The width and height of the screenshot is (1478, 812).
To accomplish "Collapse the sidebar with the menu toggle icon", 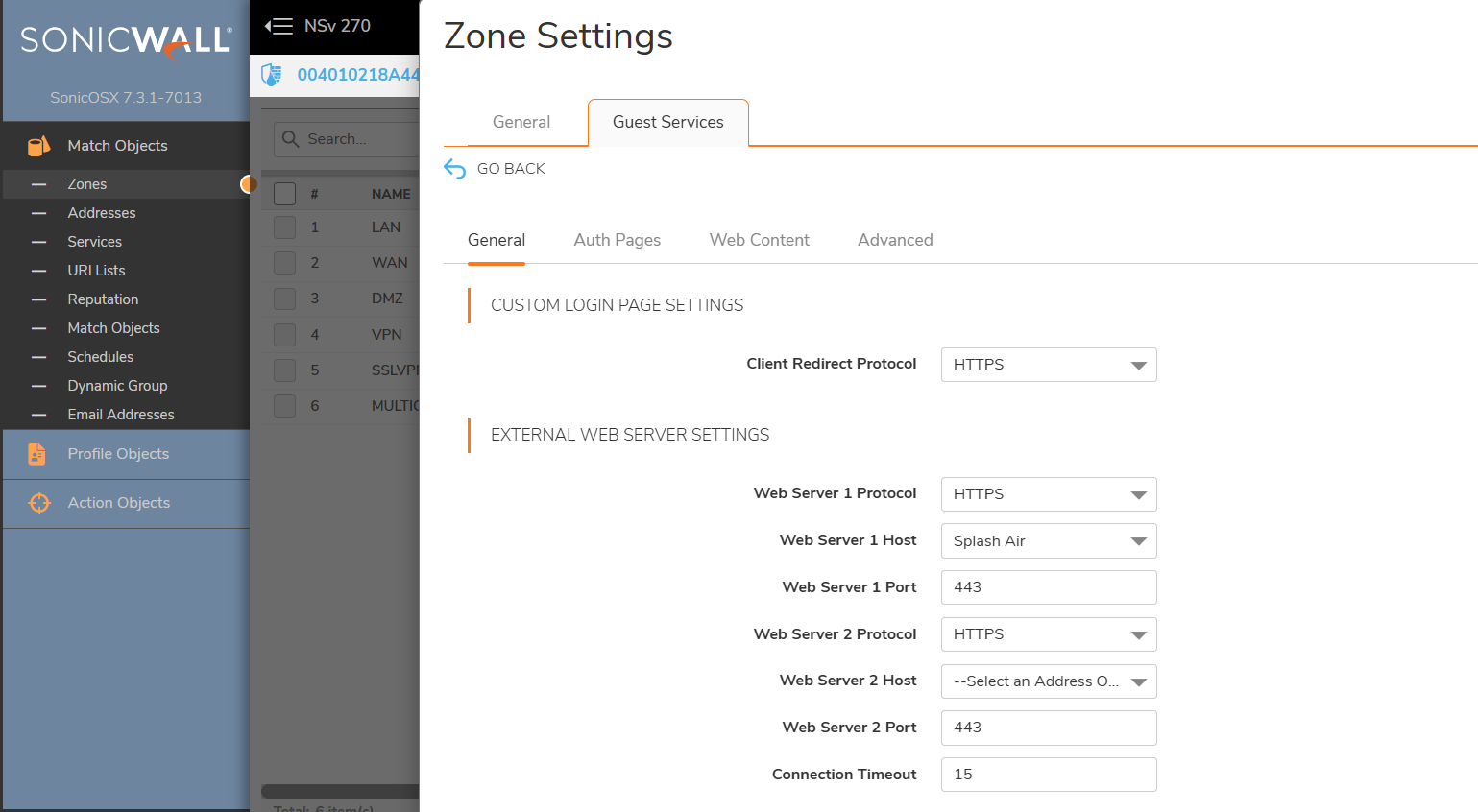I will [x=279, y=26].
